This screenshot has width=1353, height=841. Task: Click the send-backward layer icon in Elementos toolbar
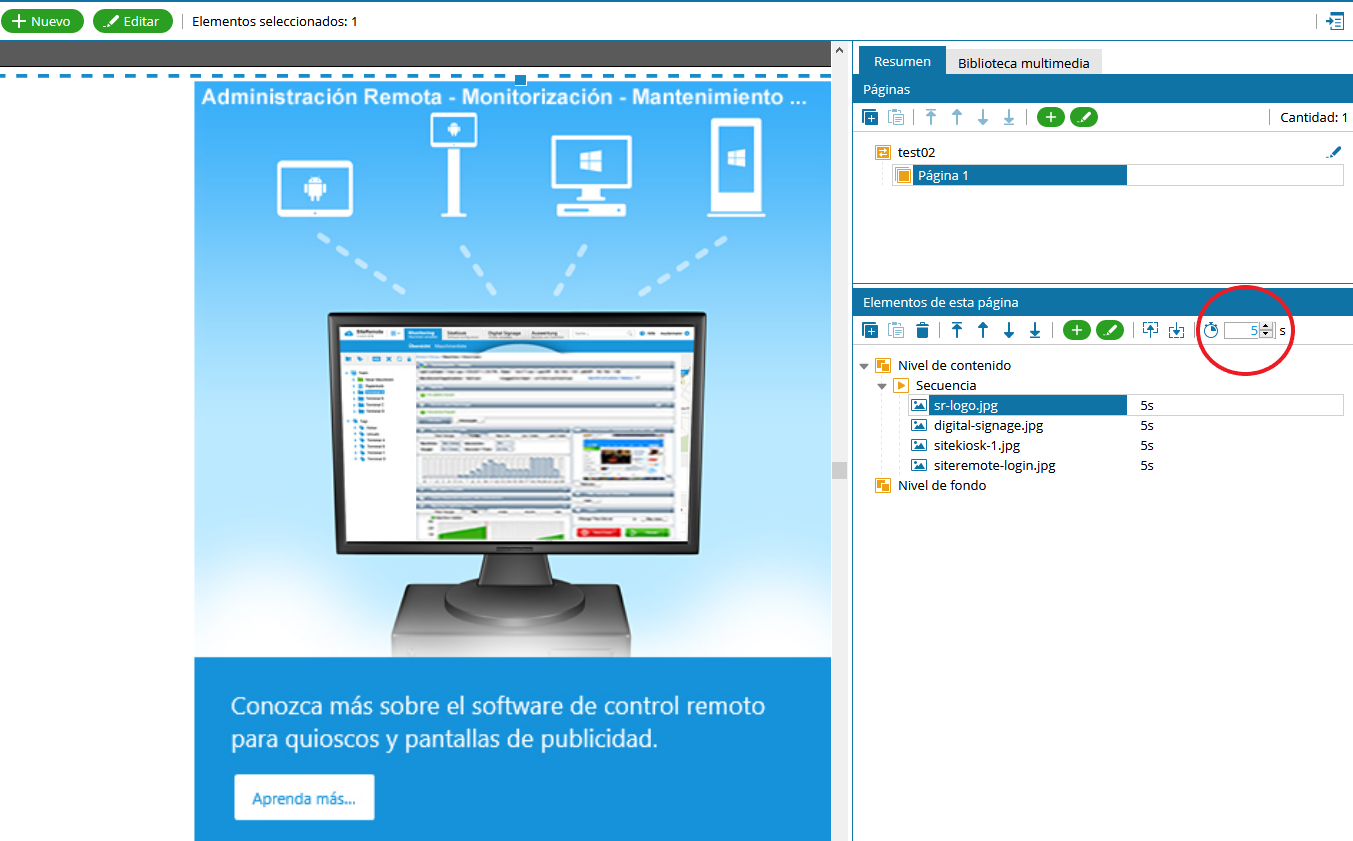pyautogui.click(x=1177, y=330)
